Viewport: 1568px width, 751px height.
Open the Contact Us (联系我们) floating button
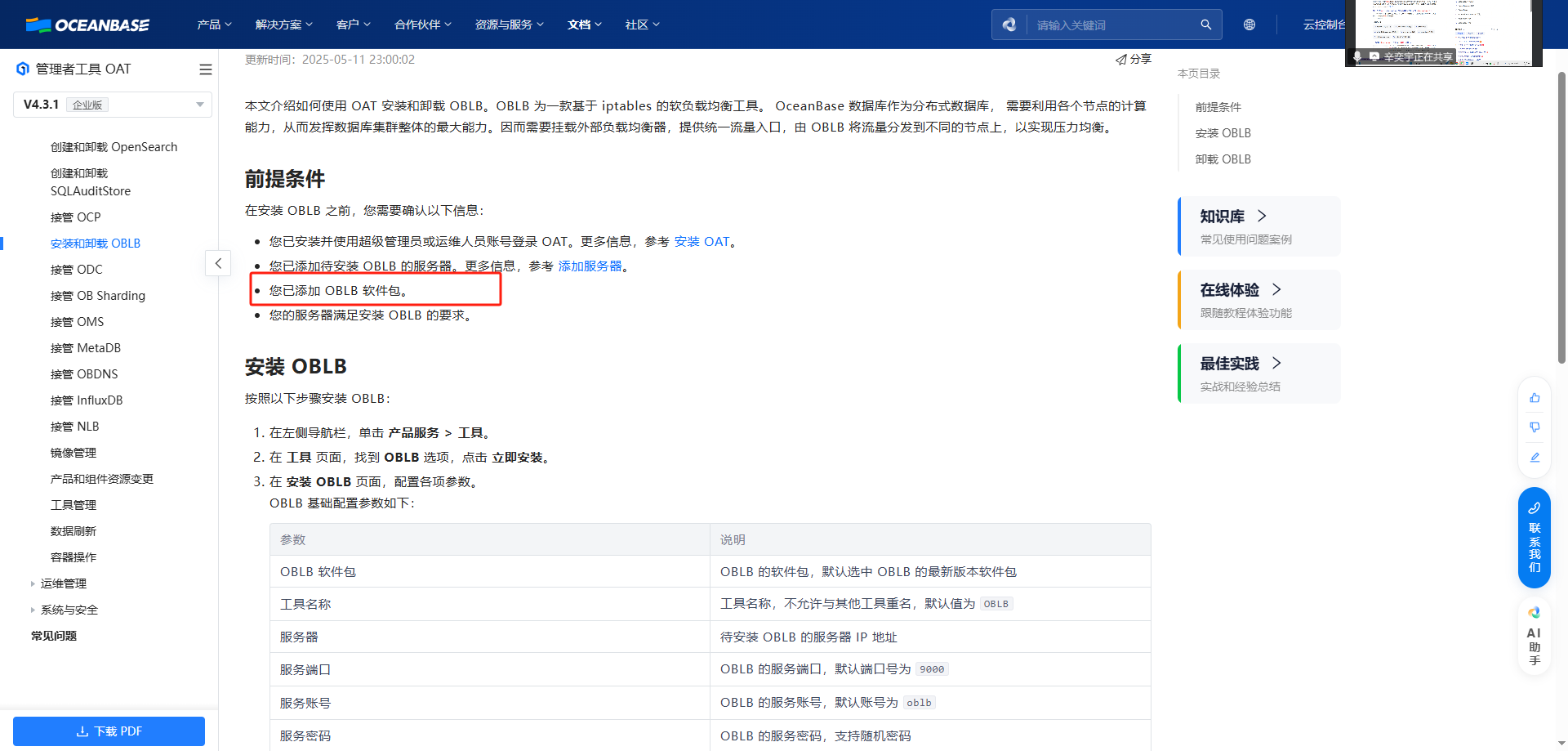1535,538
